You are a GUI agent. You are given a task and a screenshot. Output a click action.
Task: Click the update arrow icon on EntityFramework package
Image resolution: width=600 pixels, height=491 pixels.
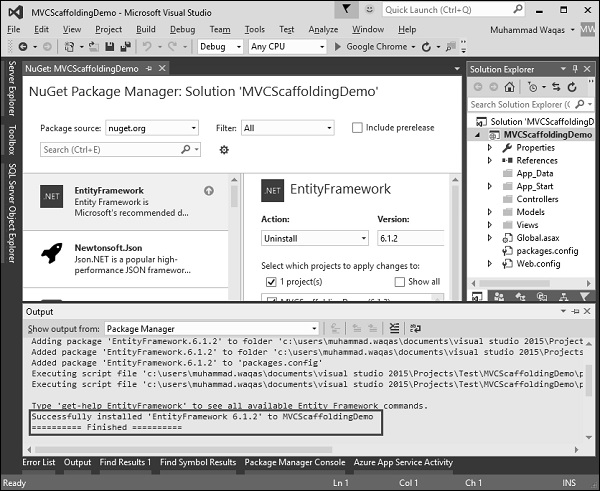point(208,191)
